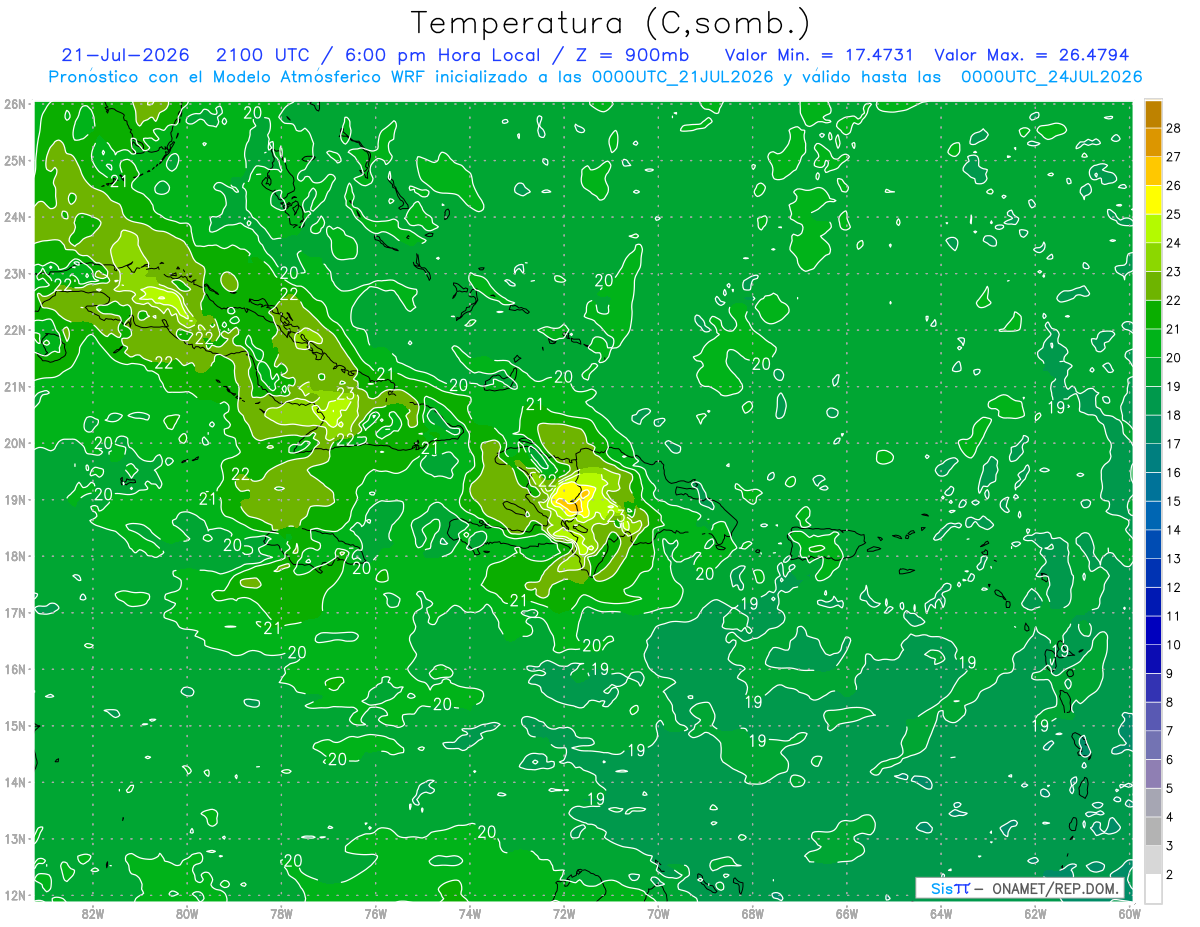Pick the dark orange swatch above label 28
The height and width of the screenshot is (927, 1200).
tap(1153, 114)
